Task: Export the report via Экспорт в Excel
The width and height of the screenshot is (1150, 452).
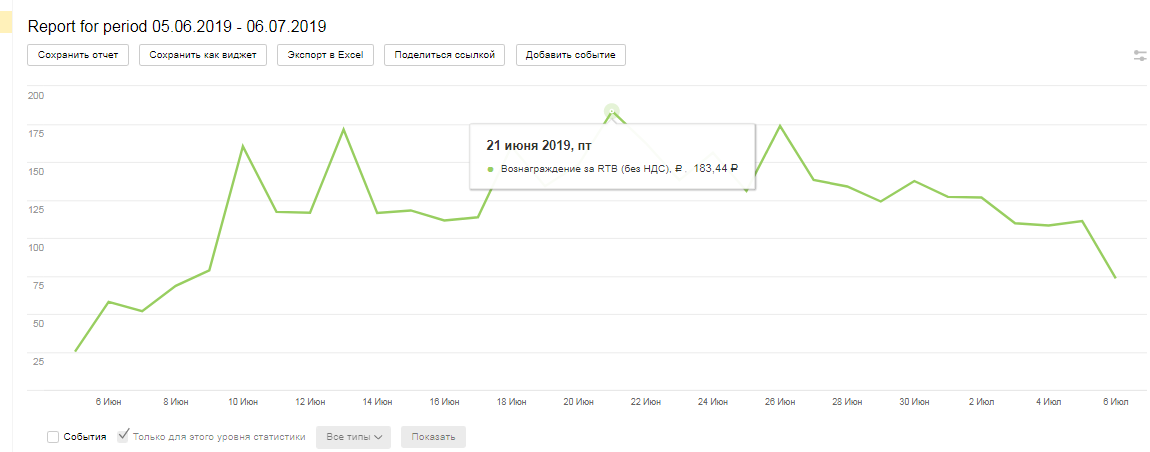Action: 325,55
